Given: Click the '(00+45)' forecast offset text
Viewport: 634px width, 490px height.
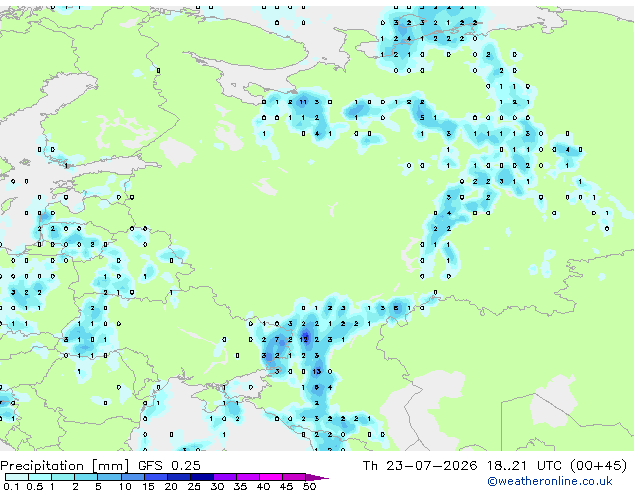Looking at the screenshot, I should [x=598, y=465].
